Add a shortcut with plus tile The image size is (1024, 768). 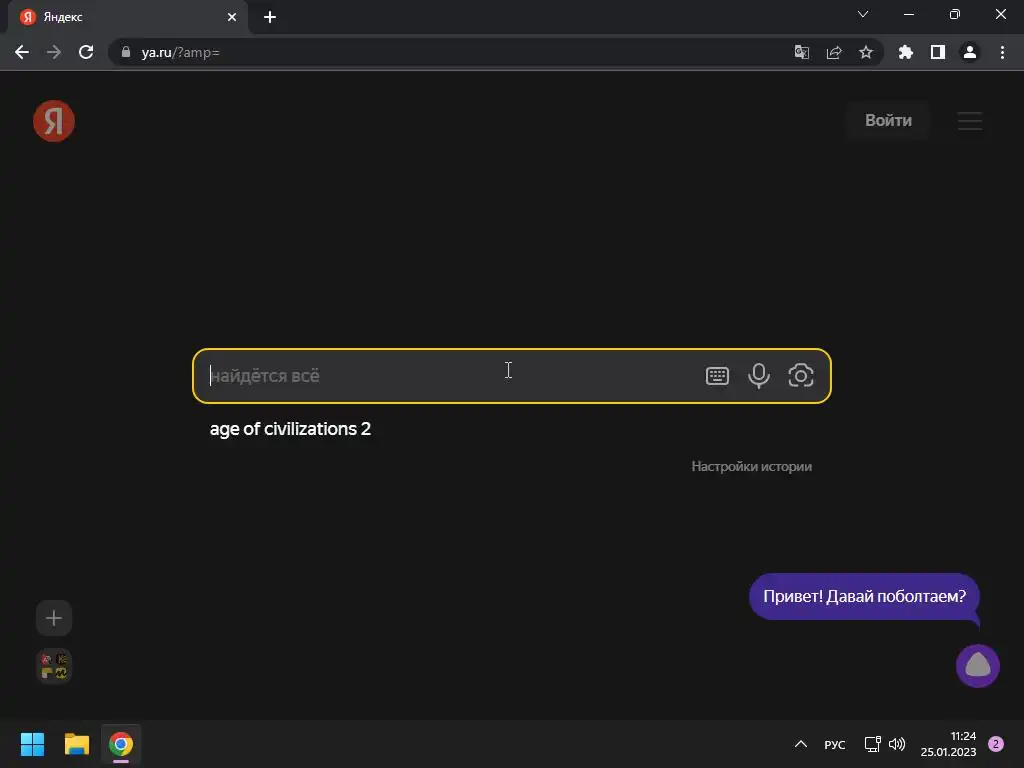coord(54,618)
